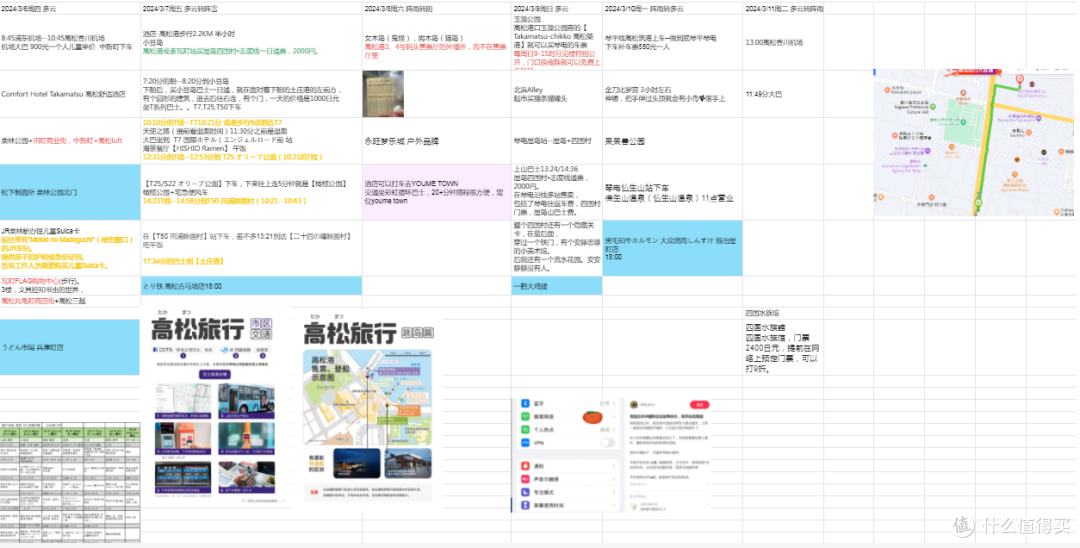Select the 11:49分大巴 cell

tap(783, 94)
